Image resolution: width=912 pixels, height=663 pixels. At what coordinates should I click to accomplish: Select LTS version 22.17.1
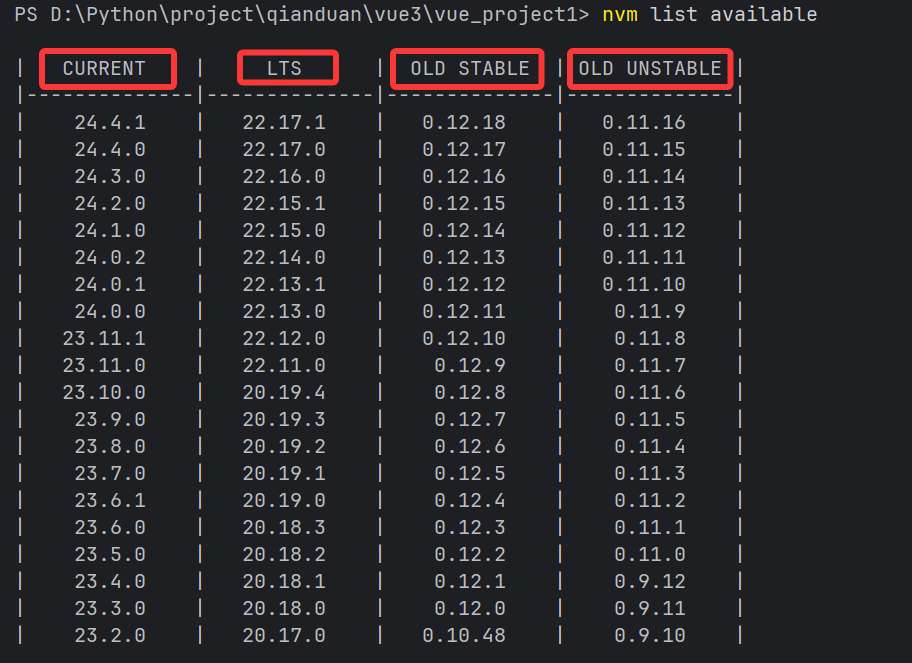[284, 122]
